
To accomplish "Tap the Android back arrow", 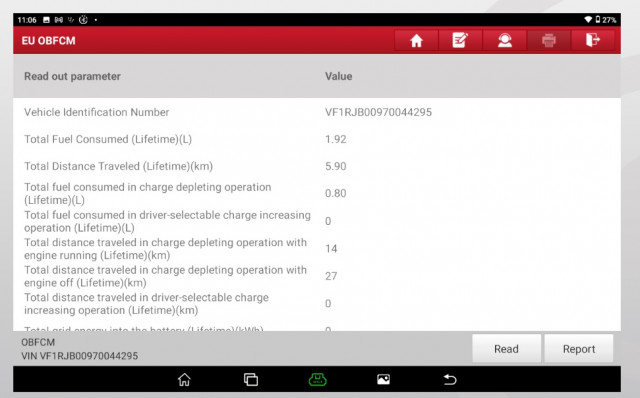I will 450,380.
